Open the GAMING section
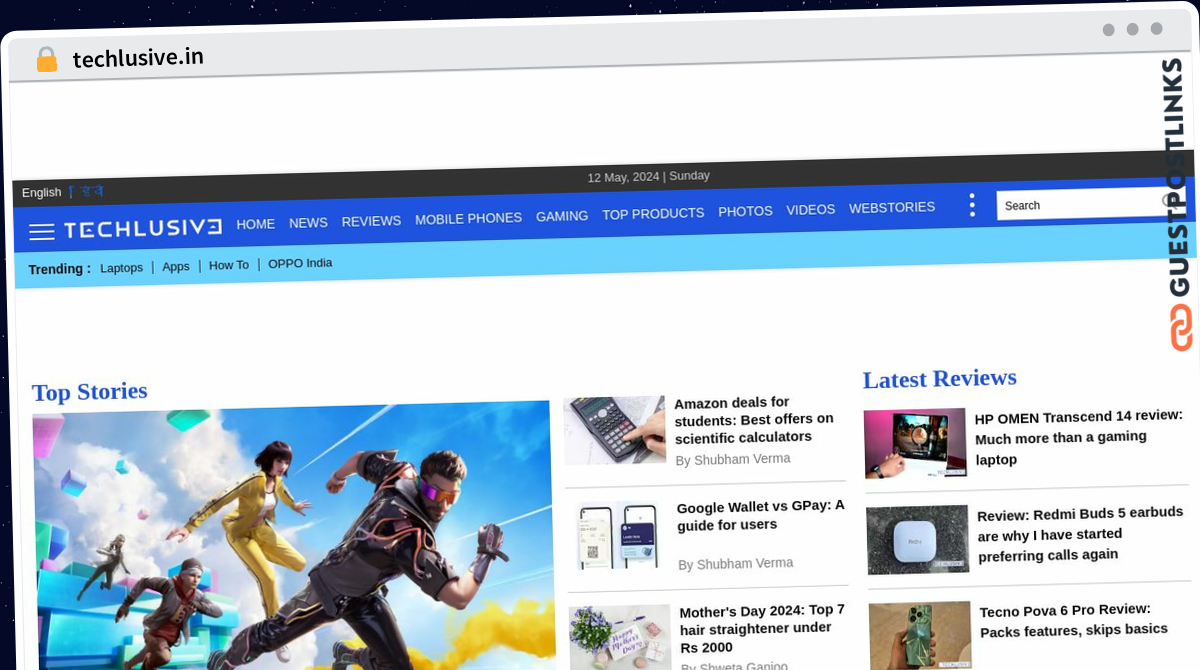Screen dimensions: 1200x670 tap(562, 216)
